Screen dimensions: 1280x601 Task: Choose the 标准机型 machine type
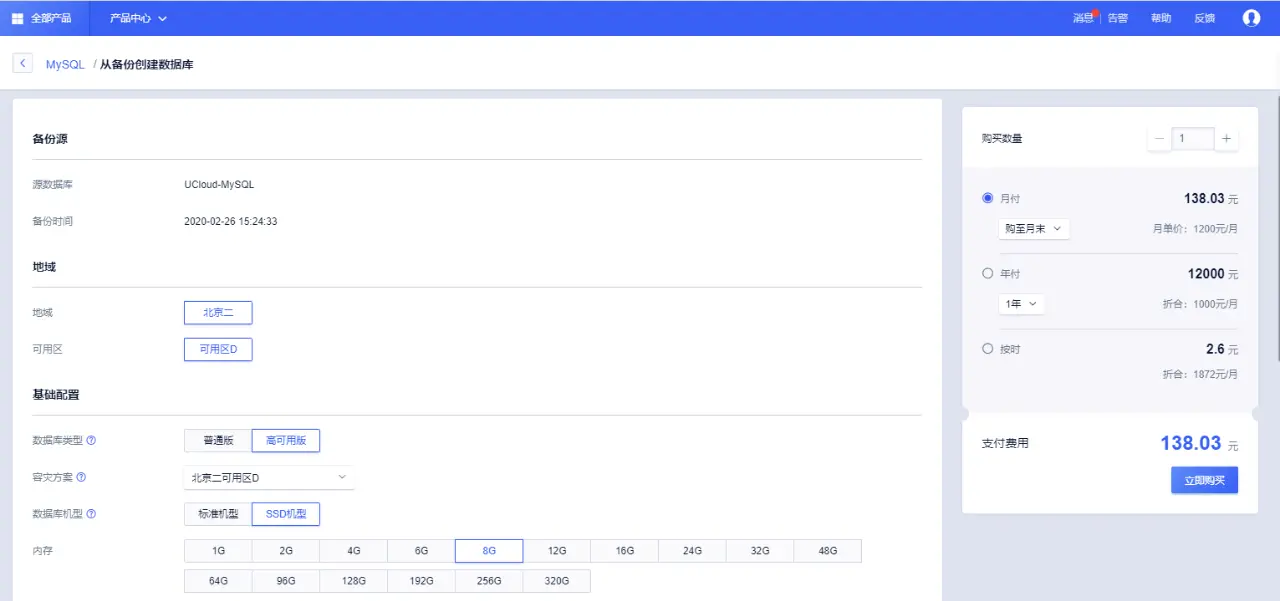(x=218, y=515)
